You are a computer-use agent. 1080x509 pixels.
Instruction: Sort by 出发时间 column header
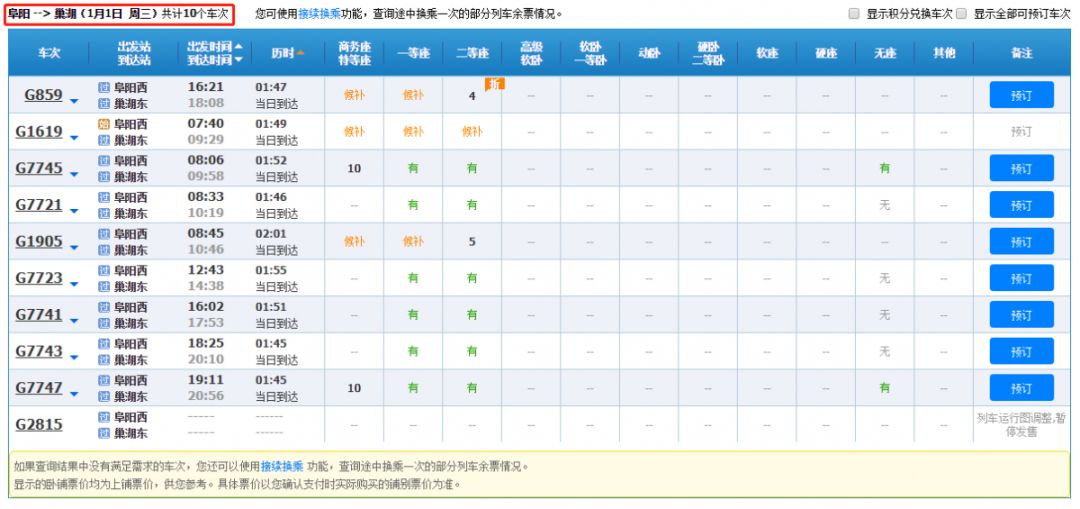pyautogui.click(x=214, y=46)
